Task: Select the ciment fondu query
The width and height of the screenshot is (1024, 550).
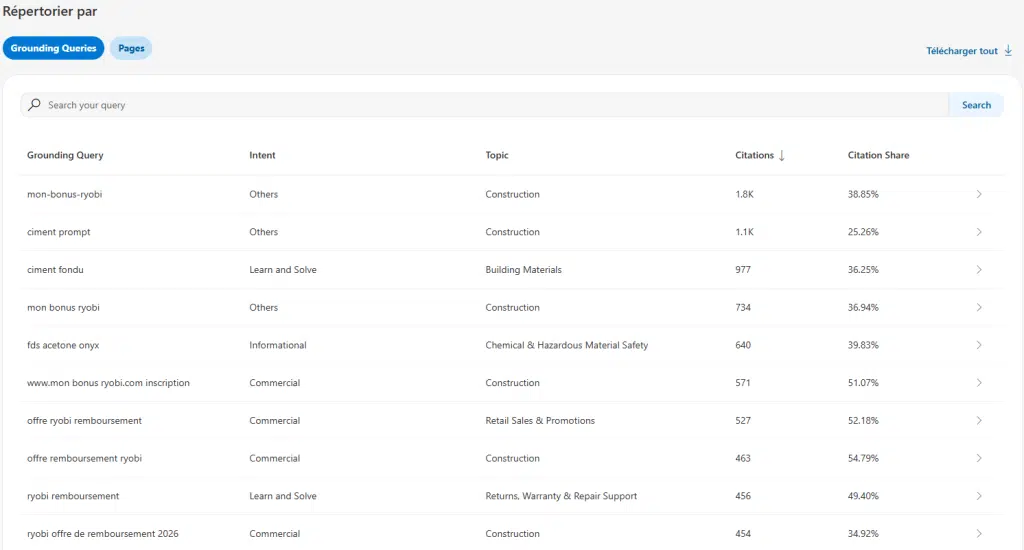Action: coord(56,270)
